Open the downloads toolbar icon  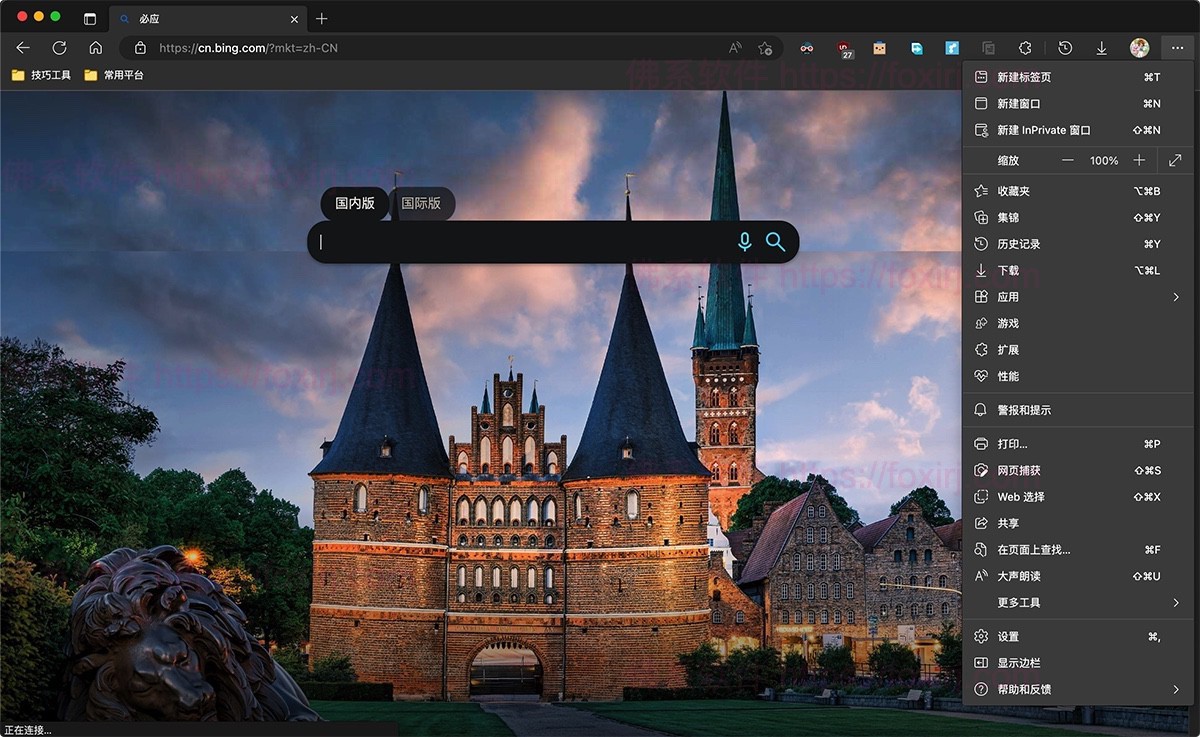(x=1101, y=48)
